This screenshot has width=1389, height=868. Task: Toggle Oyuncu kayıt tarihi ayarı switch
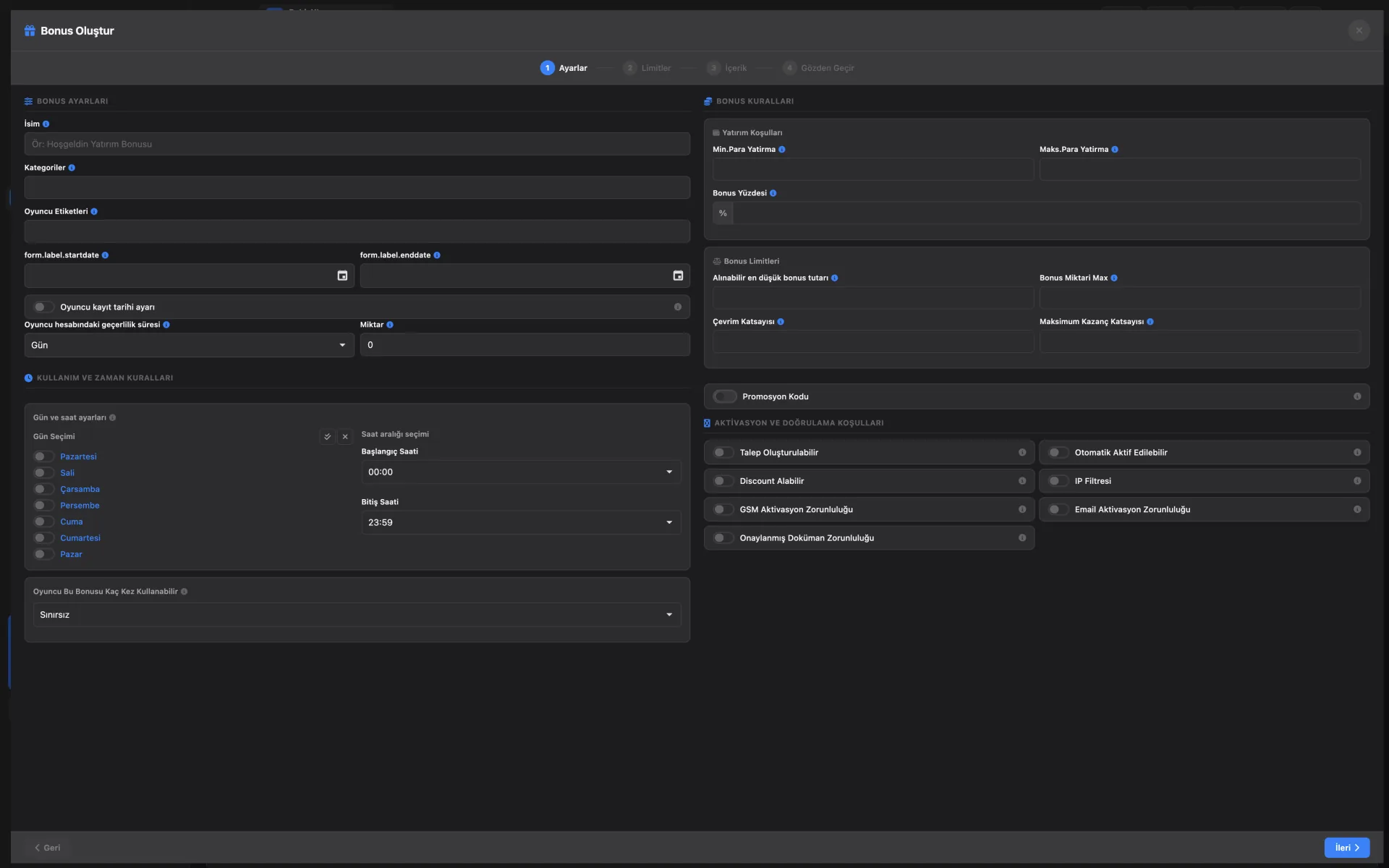click(43, 307)
